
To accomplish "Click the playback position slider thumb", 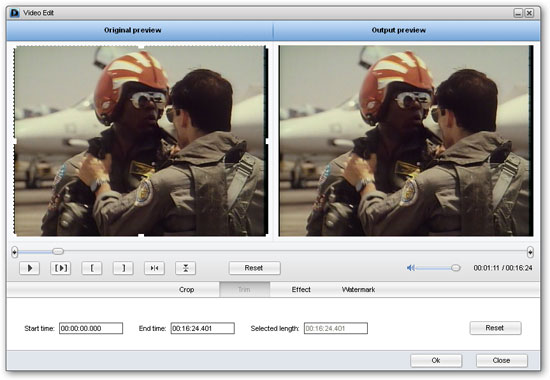I will [x=58, y=251].
